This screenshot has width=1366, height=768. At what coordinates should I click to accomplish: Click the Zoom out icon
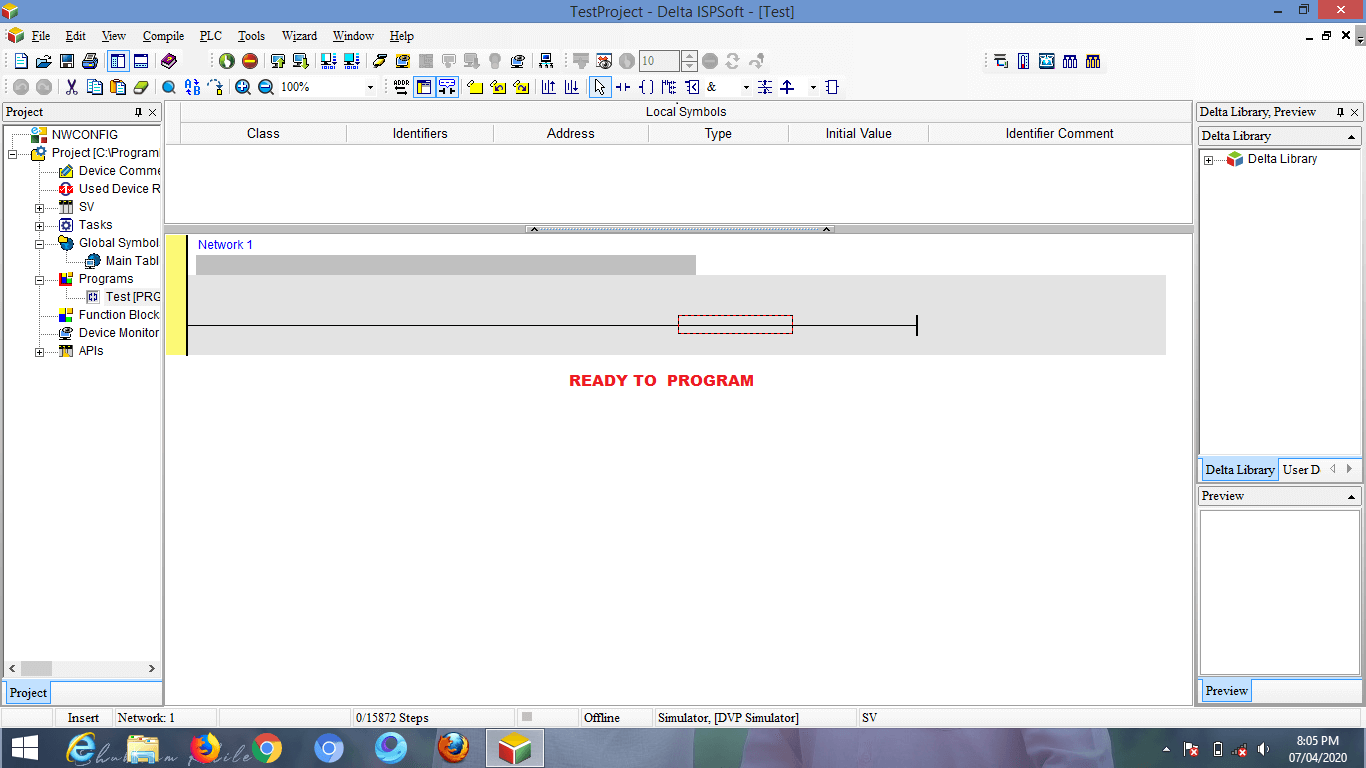266,87
